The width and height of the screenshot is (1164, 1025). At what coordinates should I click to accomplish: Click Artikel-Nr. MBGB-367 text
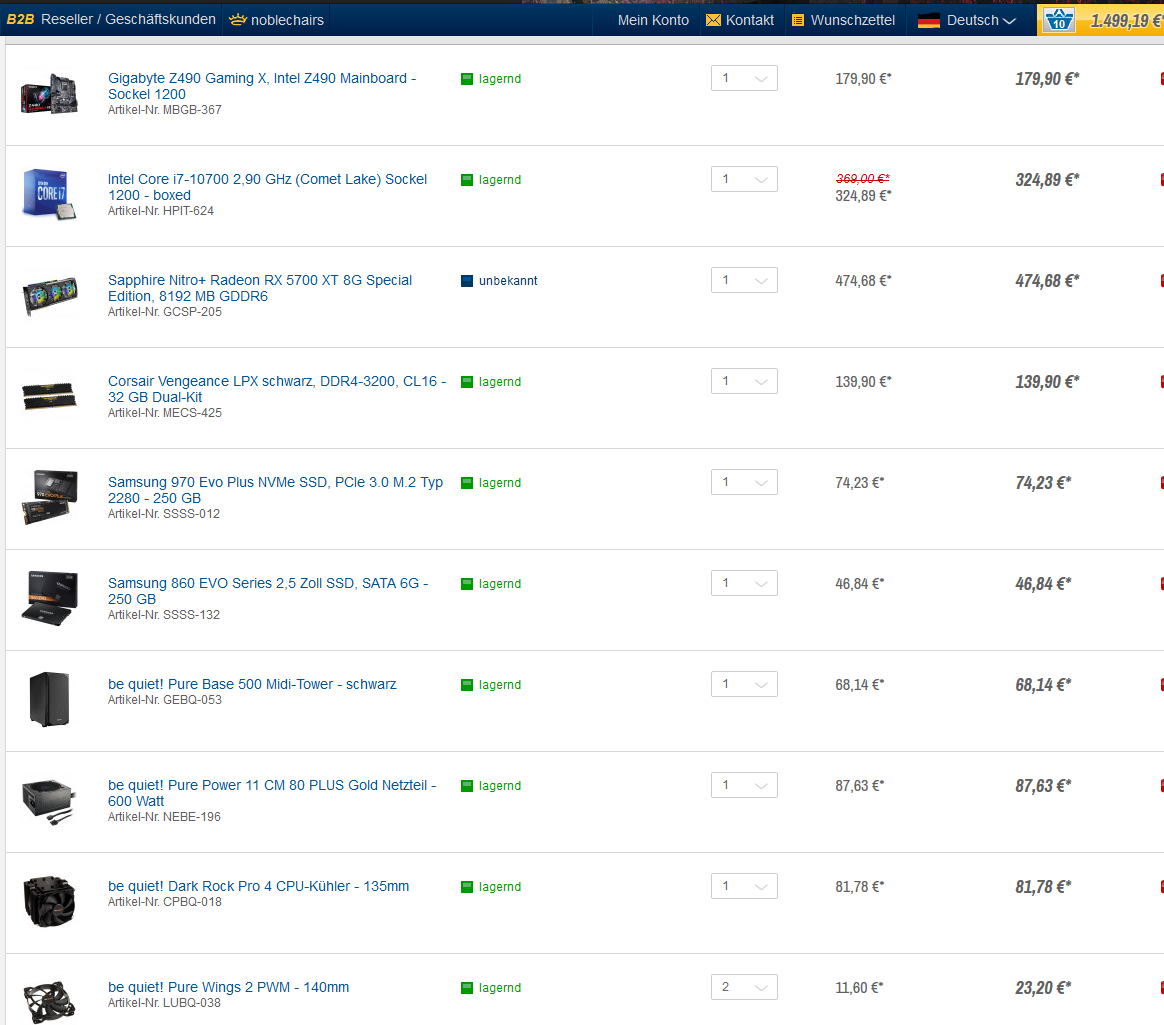165,110
